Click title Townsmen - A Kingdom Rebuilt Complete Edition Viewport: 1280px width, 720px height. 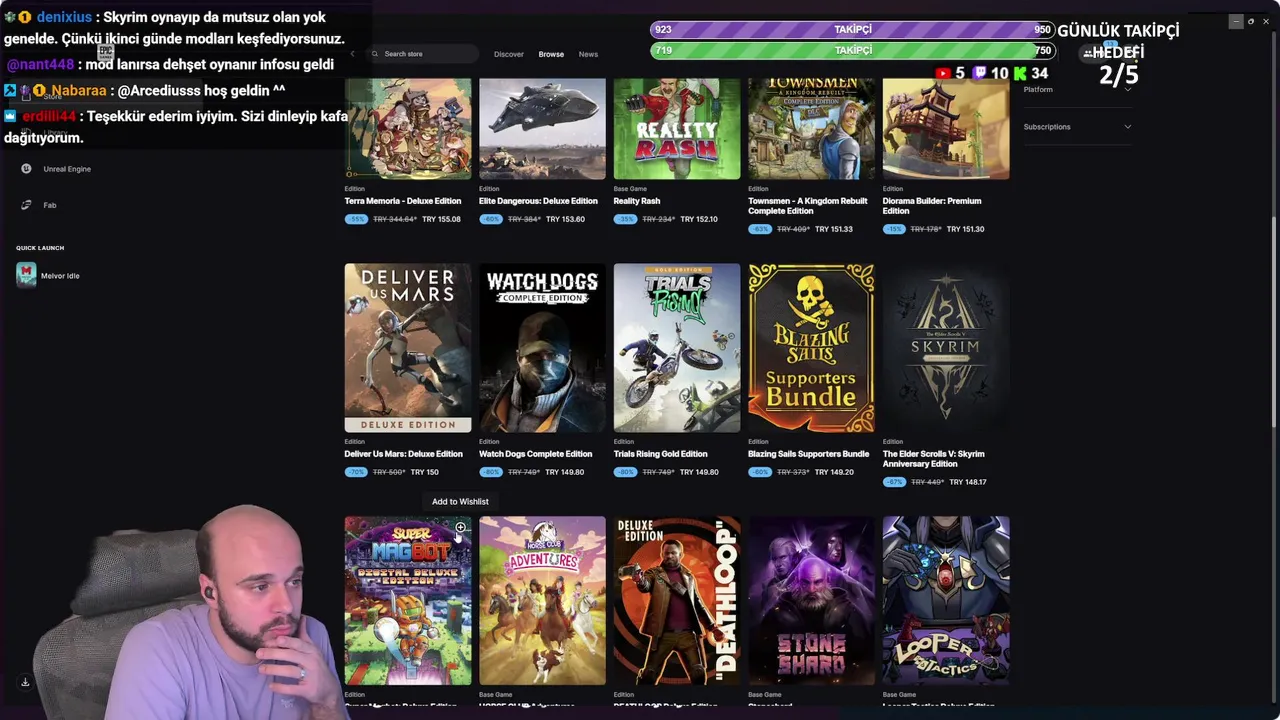(x=808, y=206)
